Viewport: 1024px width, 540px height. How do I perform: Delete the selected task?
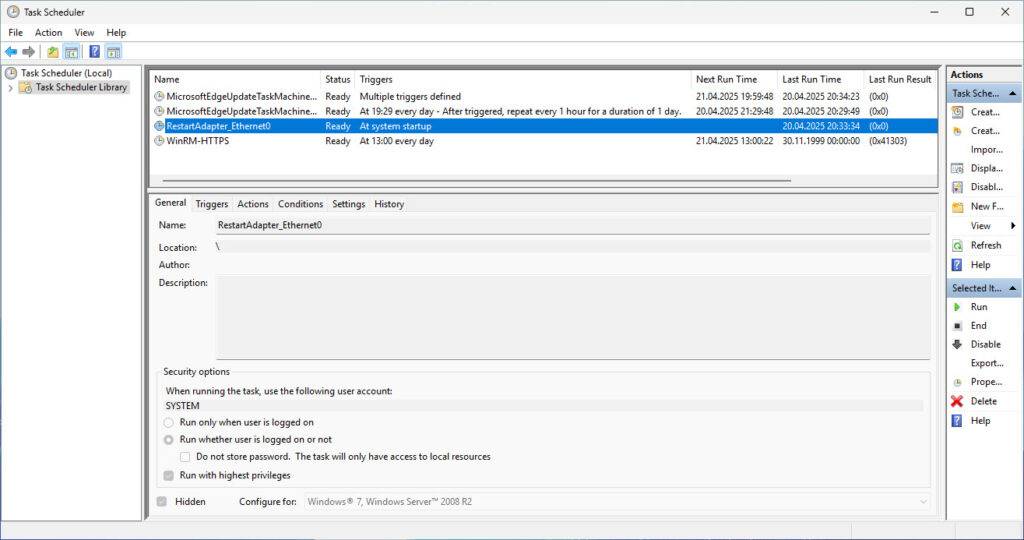(984, 402)
